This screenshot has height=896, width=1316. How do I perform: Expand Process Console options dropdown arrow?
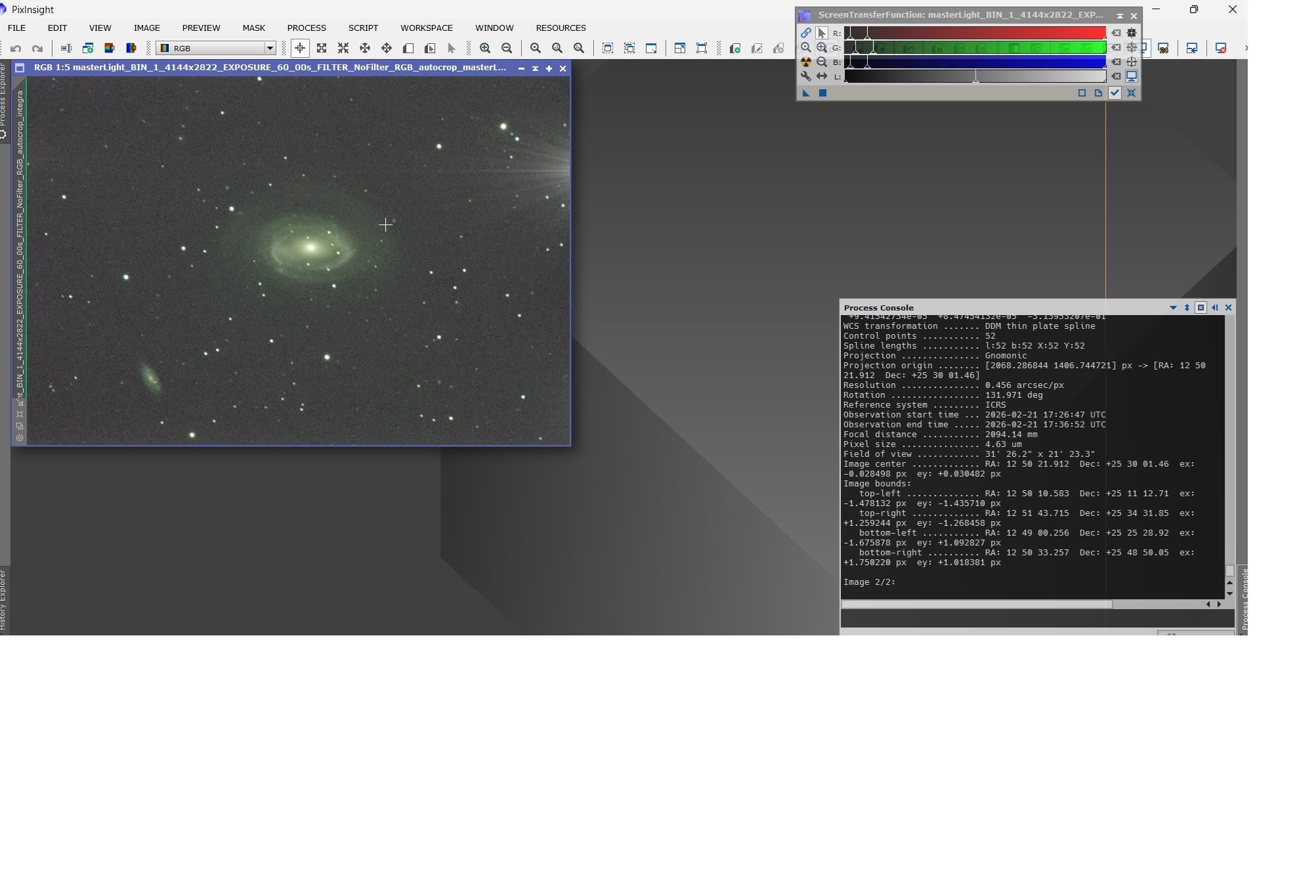(1173, 308)
